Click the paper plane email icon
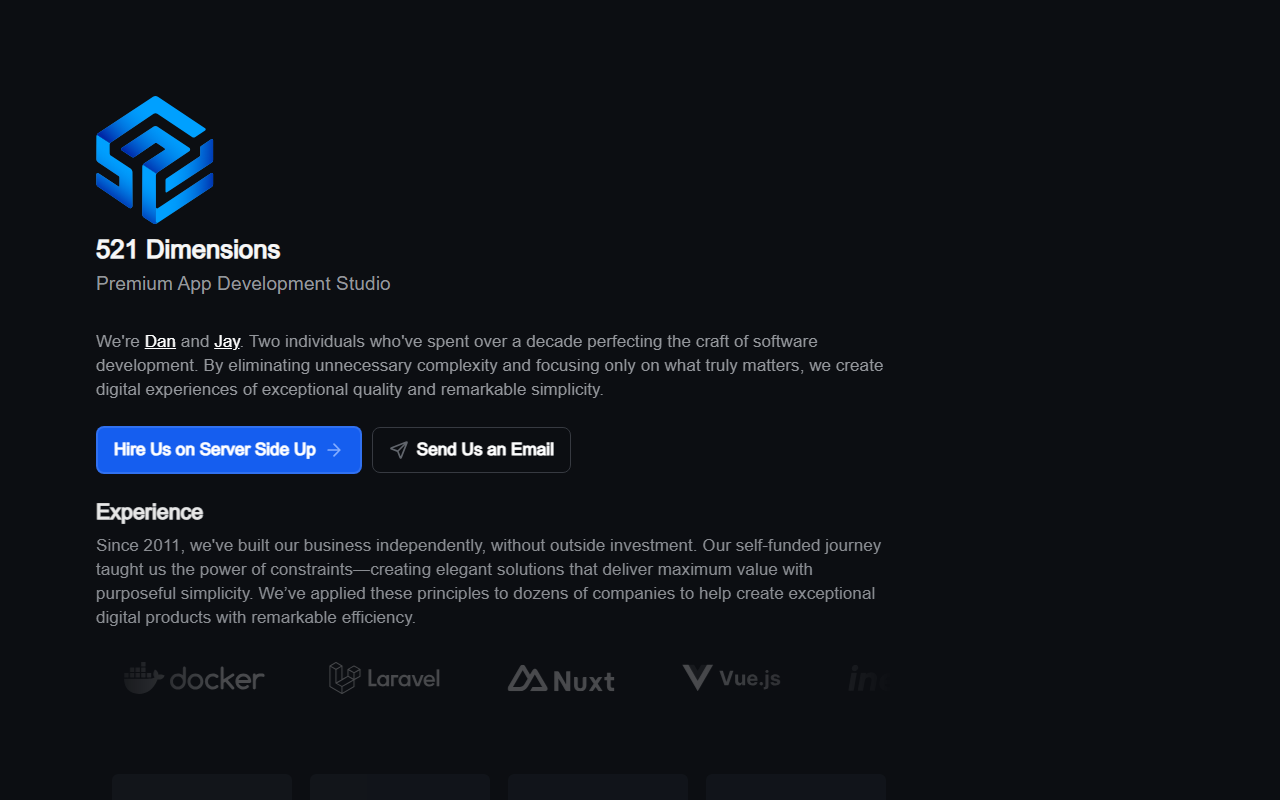1280x800 pixels. click(x=399, y=450)
